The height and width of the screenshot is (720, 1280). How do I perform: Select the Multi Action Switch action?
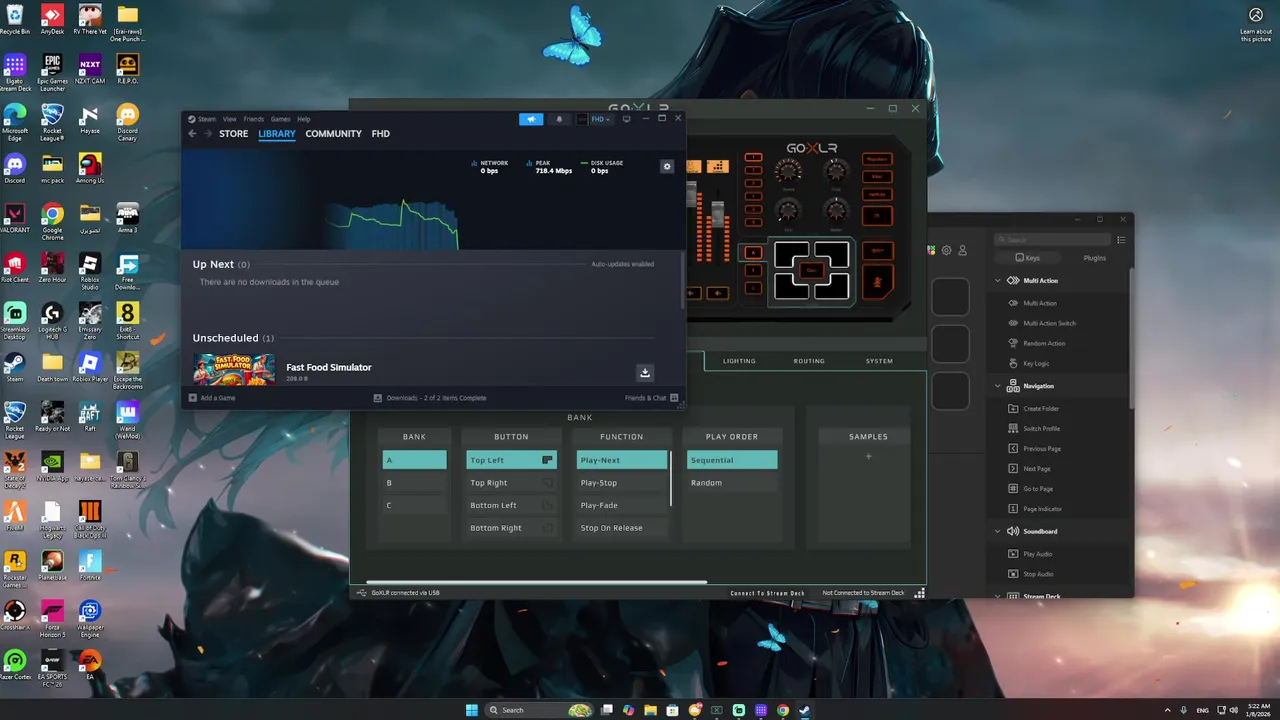(x=1050, y=323)
